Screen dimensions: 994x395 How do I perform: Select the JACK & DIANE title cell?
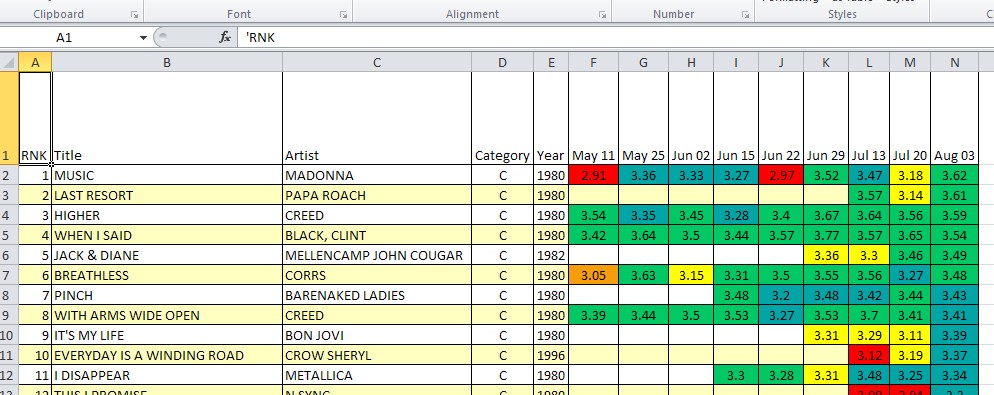[167, 256]
